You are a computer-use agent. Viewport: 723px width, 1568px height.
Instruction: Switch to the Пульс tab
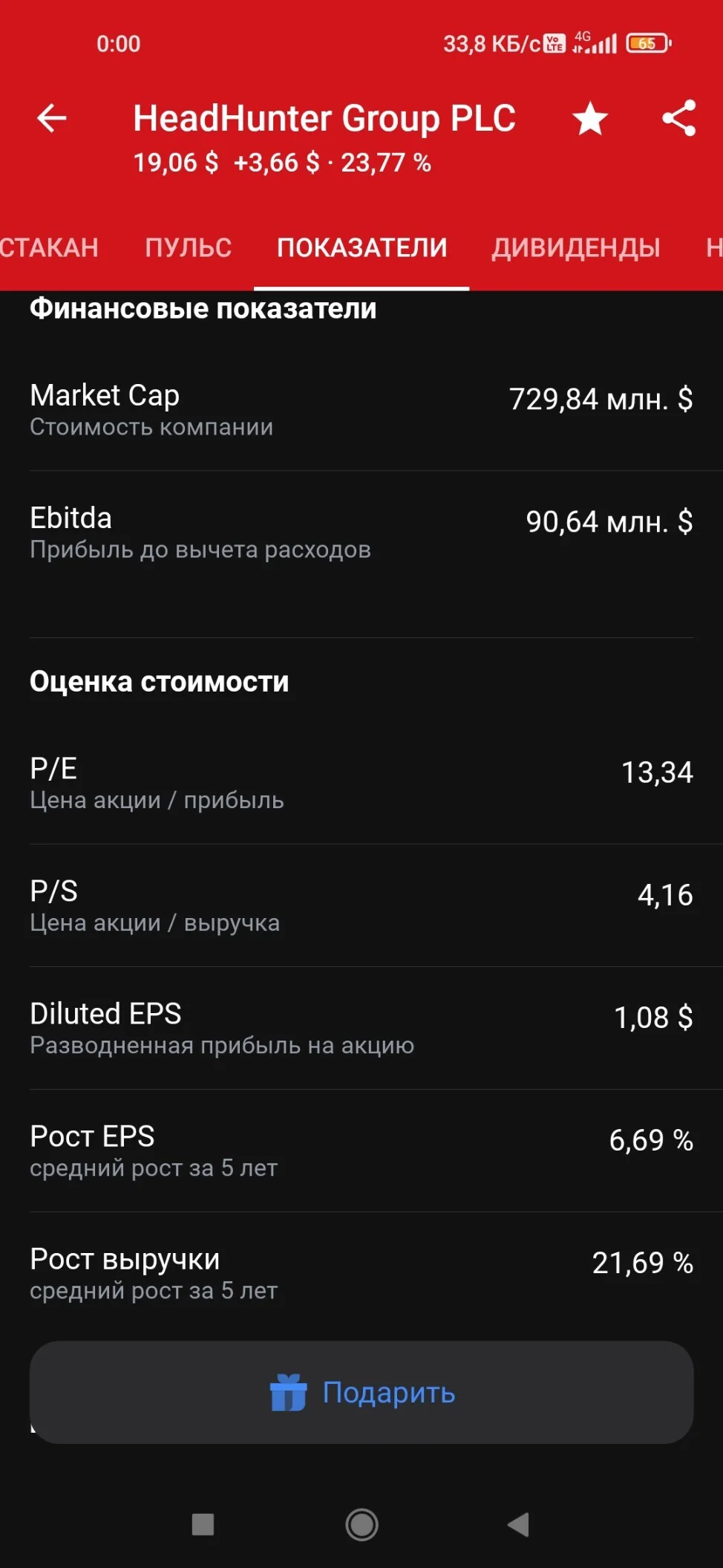pyautogui.click(x=189, y=247)
